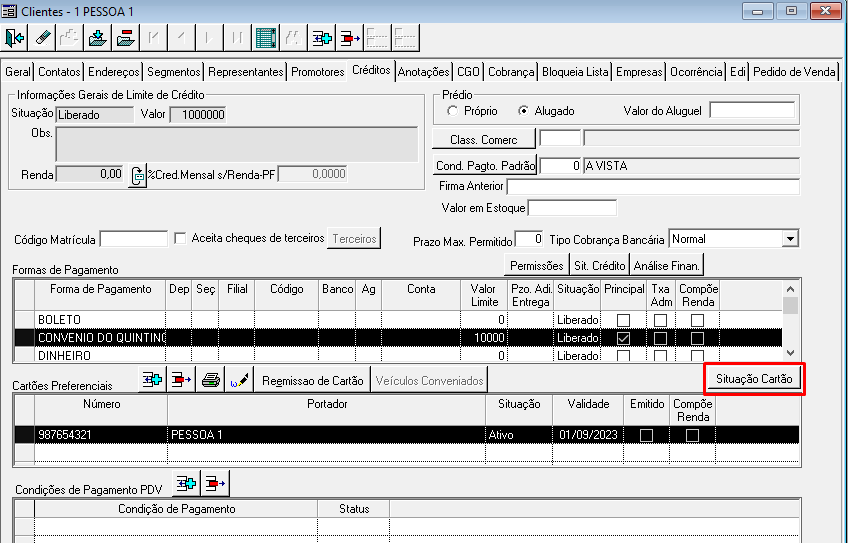Click the delete record folder icon
Viewport: 848px width, 543px height.
[125, 38]
